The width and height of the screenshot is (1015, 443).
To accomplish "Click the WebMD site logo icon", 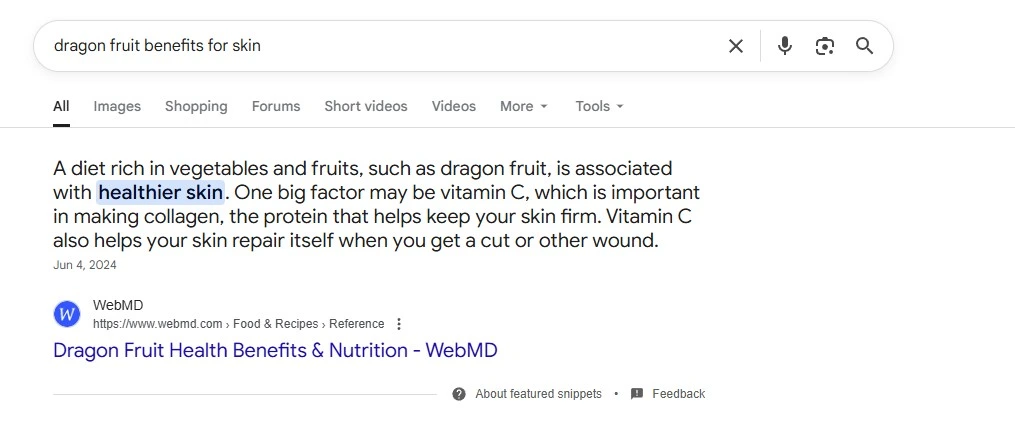I will coord(67,314).
